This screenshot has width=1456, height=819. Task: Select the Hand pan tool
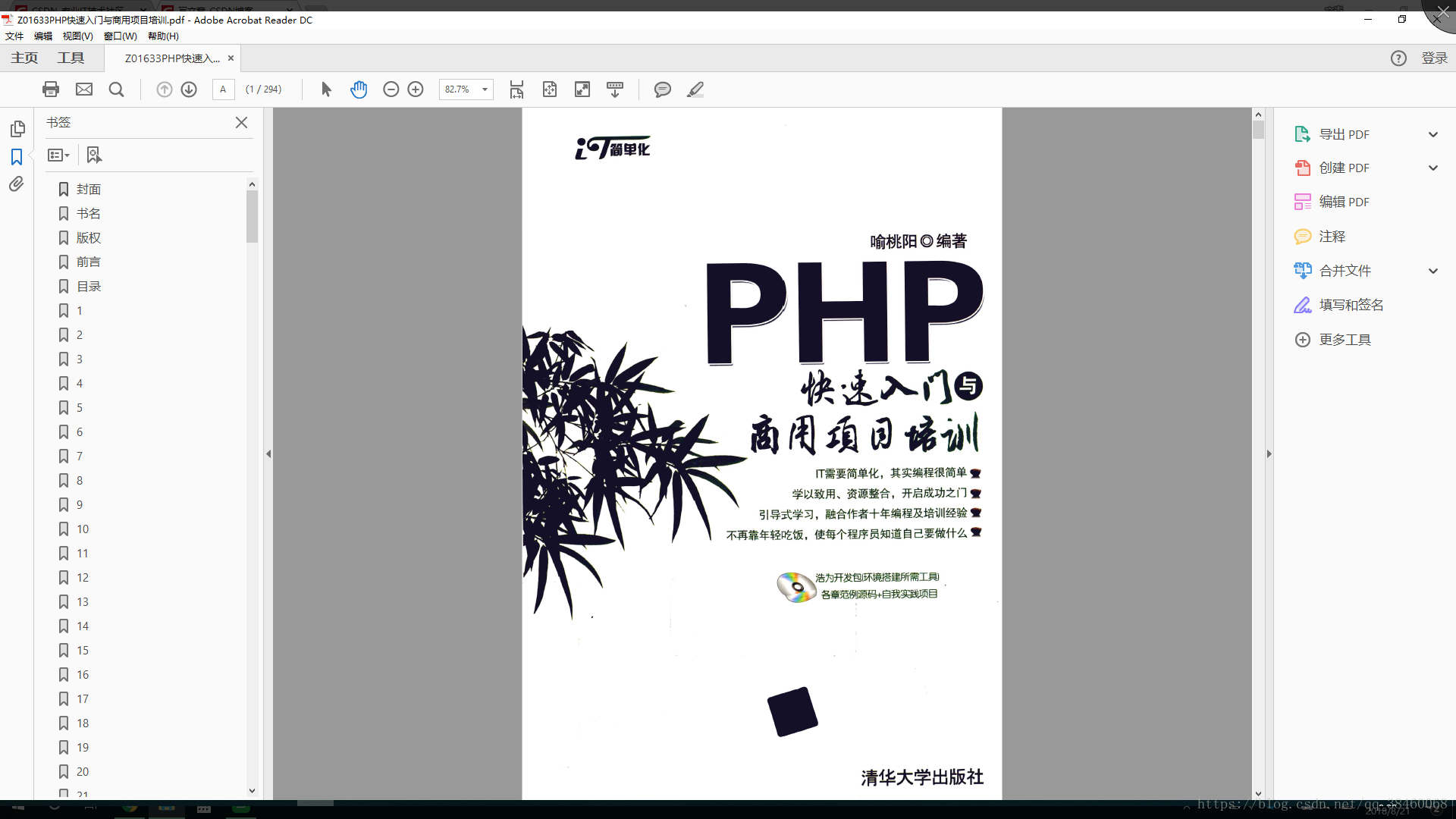[359, 89]
